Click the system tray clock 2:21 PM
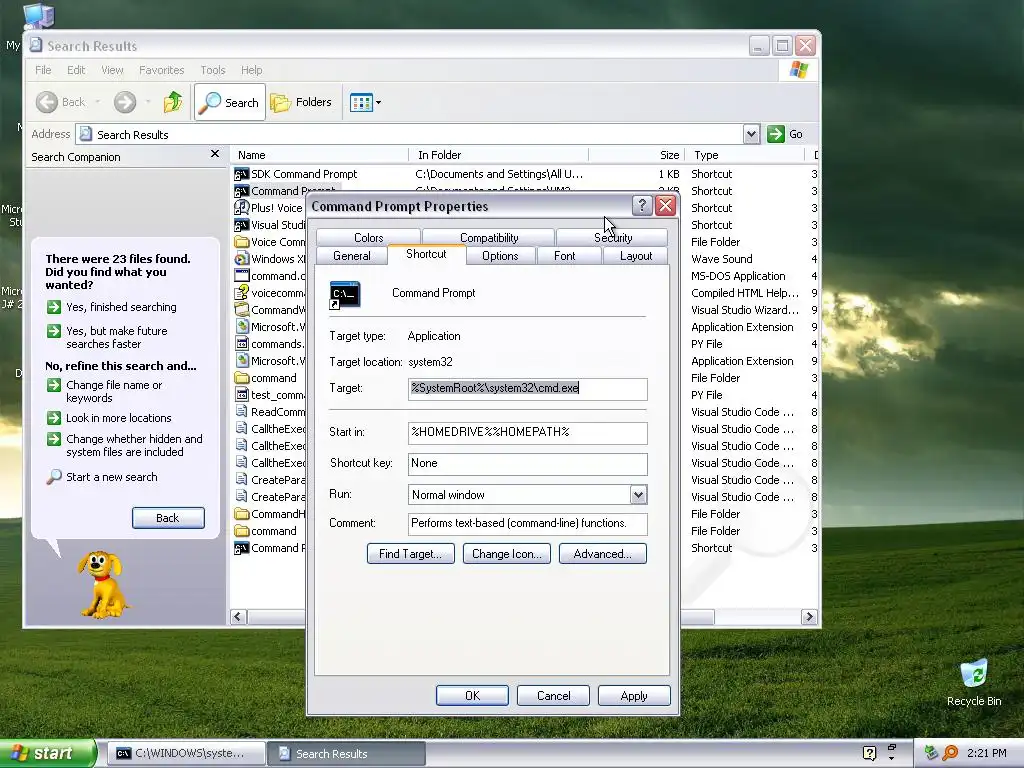The width and height of the screenshot is (1024, 768). point(986,753)
